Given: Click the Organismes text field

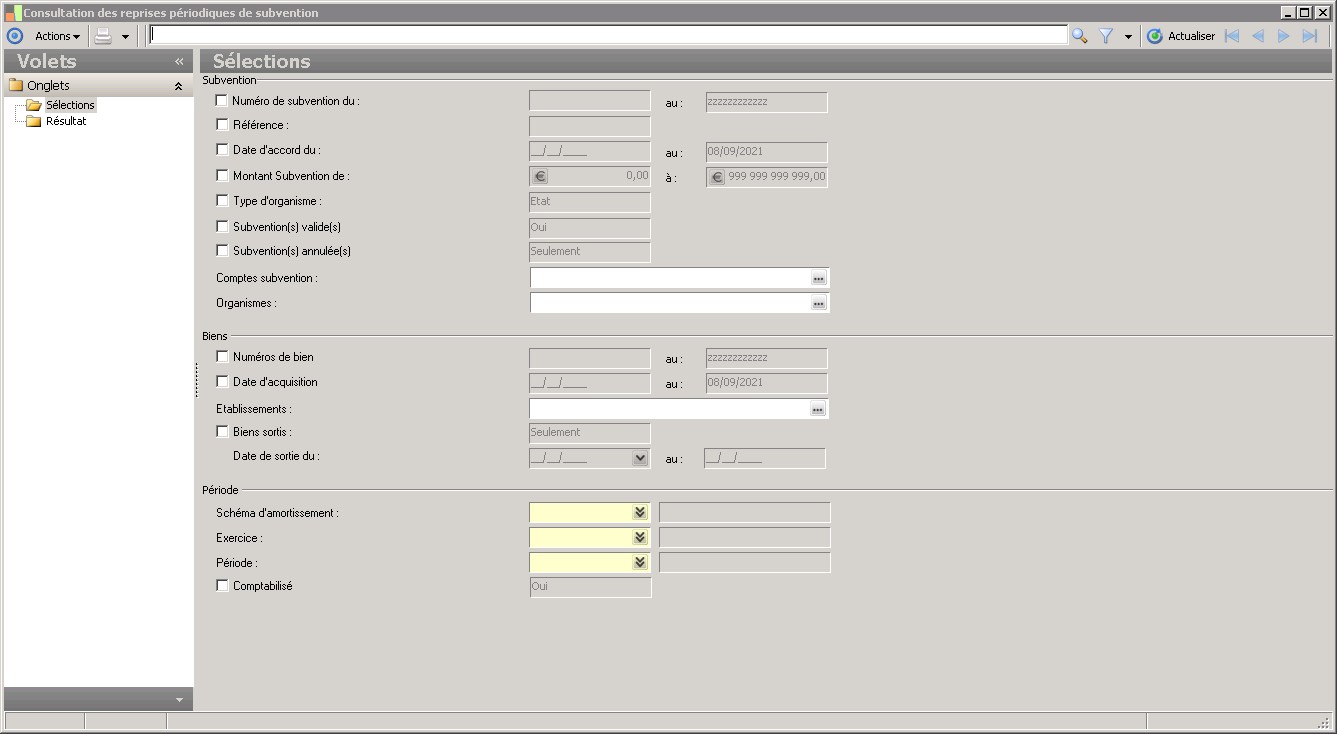Looking at the screenshot, I should point(669,303).
